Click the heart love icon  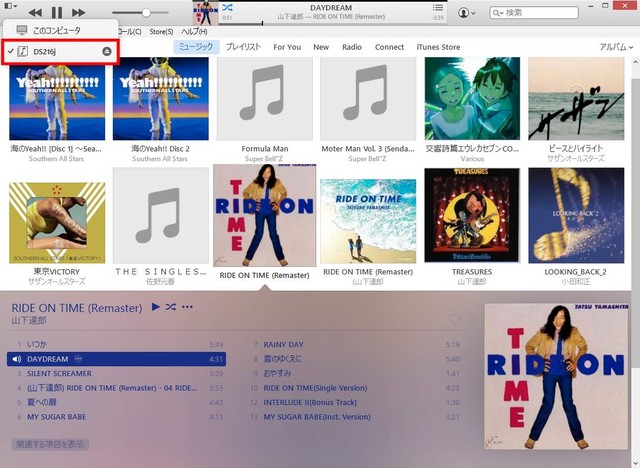454,319
